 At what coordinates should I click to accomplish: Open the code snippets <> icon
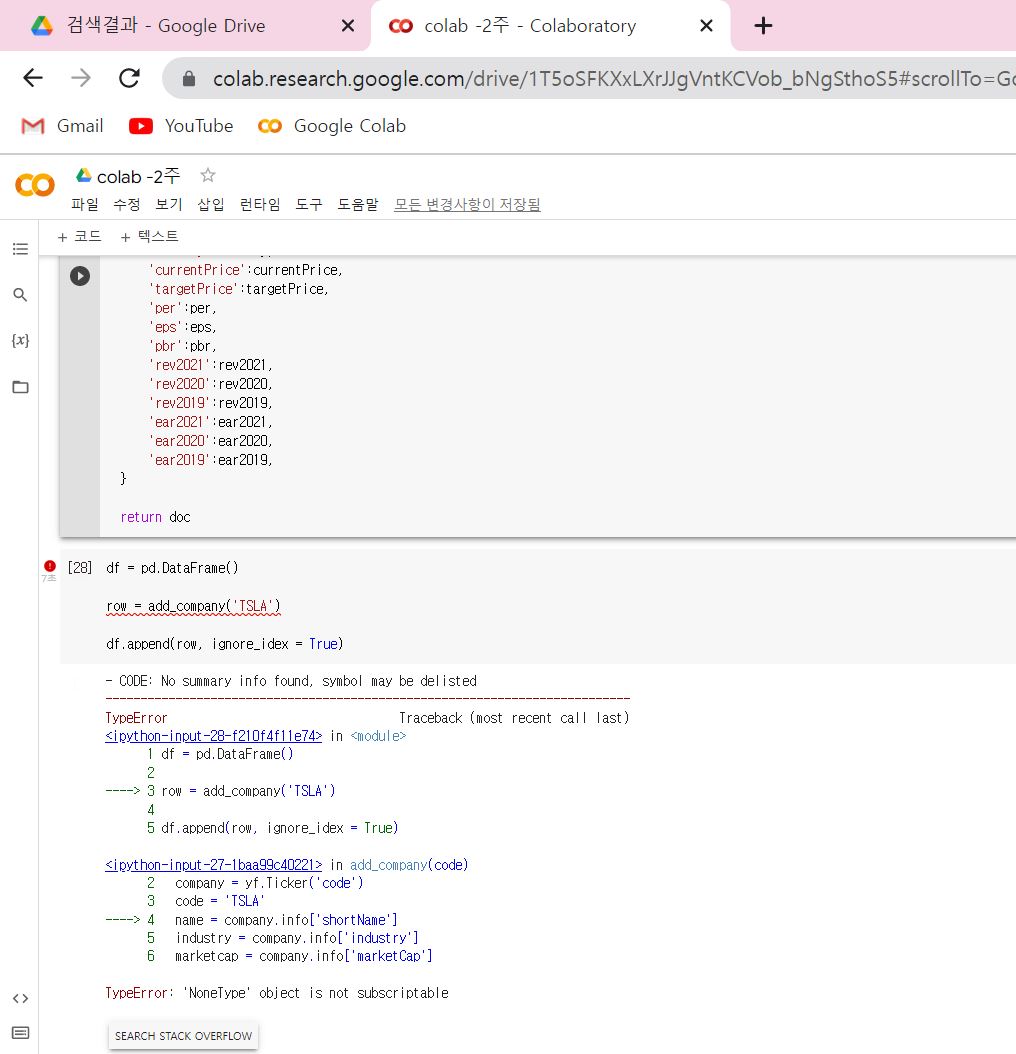20,999
